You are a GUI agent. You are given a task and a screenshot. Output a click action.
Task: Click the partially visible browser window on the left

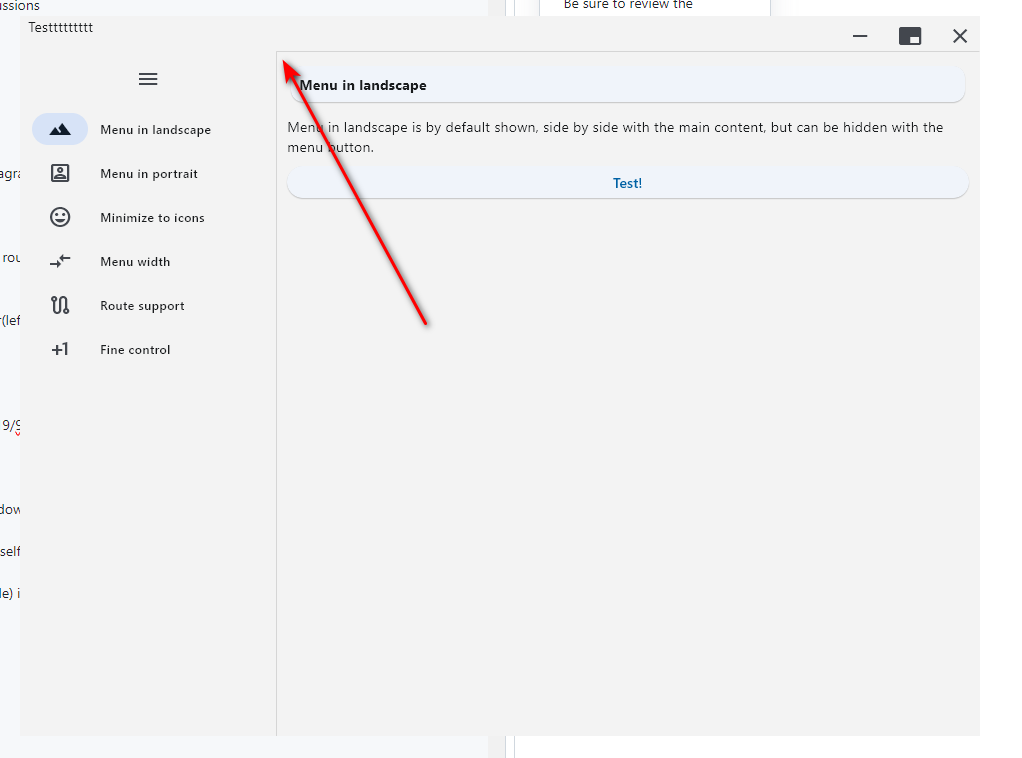click(x=9, y=400)
